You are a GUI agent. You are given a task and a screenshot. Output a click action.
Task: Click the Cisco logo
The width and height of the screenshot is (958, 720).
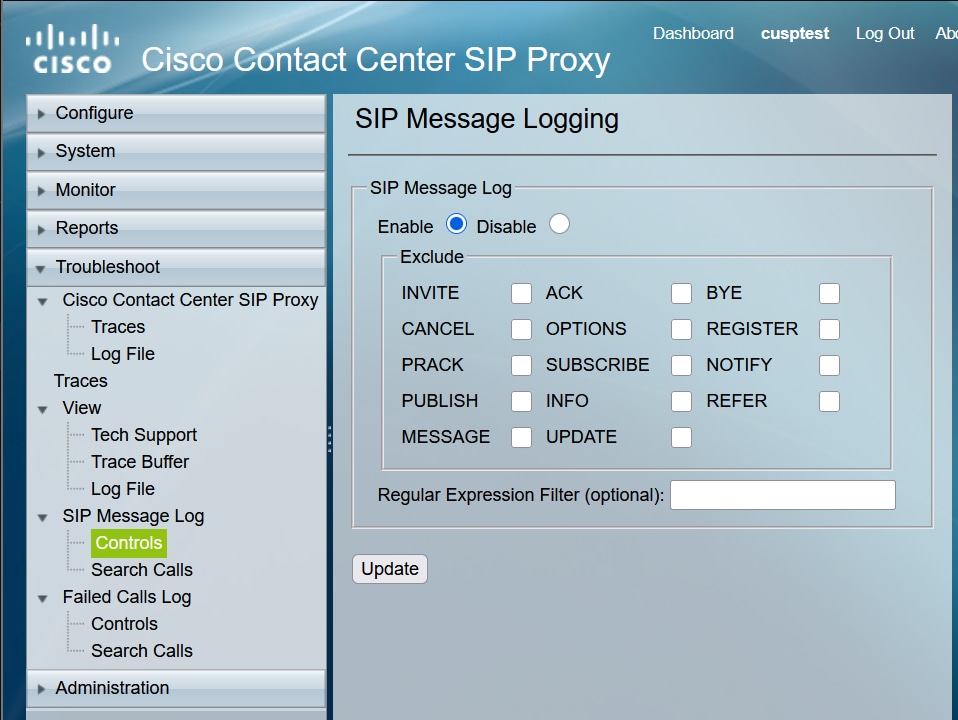point(72,49)
